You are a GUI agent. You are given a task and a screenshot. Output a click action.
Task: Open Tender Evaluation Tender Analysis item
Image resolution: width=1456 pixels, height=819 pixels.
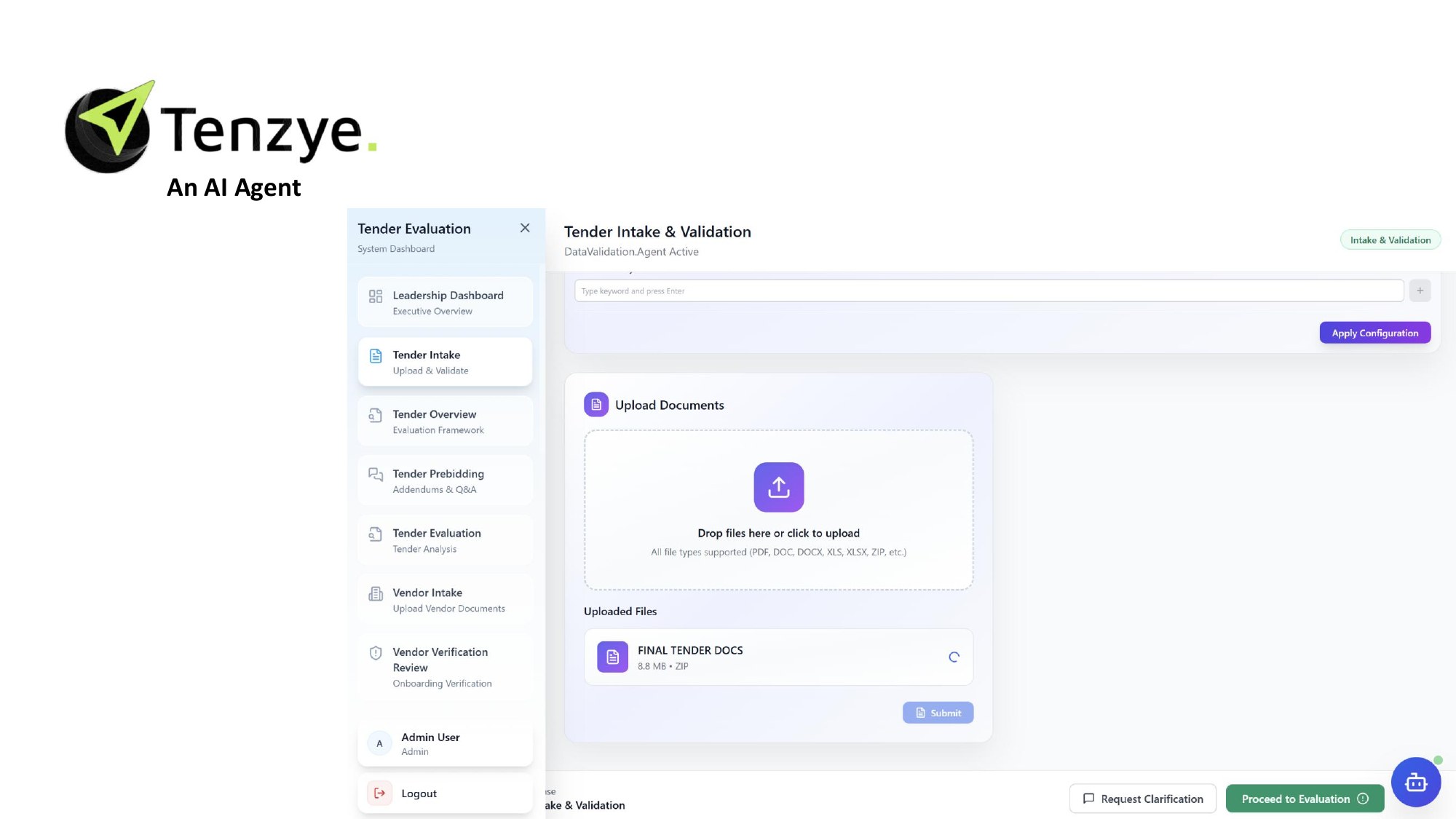pos(445,540)
